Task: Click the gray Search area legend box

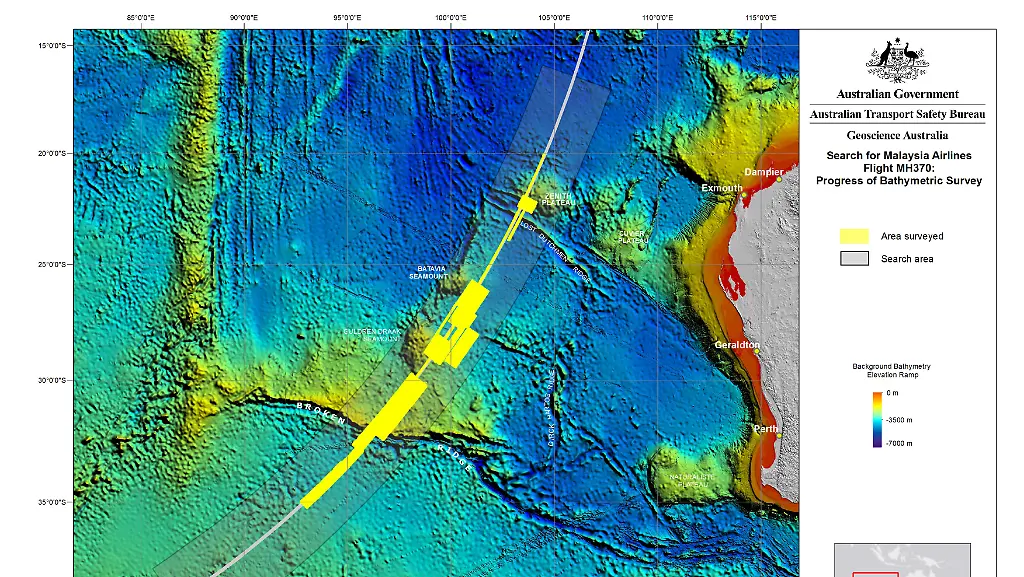Action: [x=853, y=258]
